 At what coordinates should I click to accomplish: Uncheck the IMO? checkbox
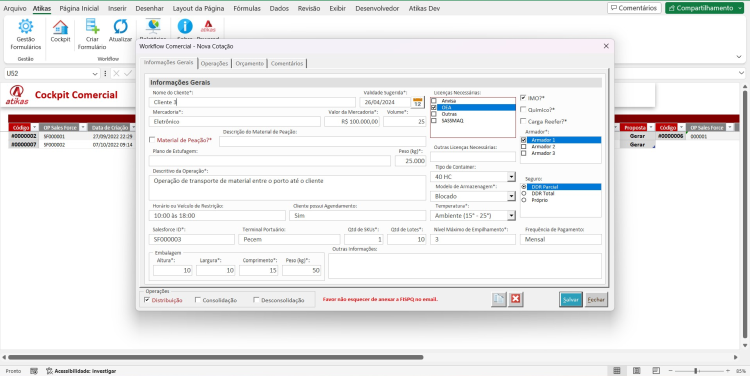point(523,98)
